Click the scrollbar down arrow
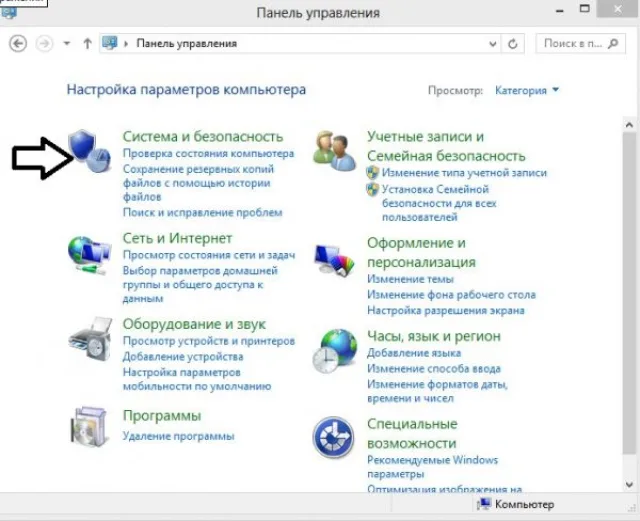This screenshot has width=640, height=521. point(629,485)
